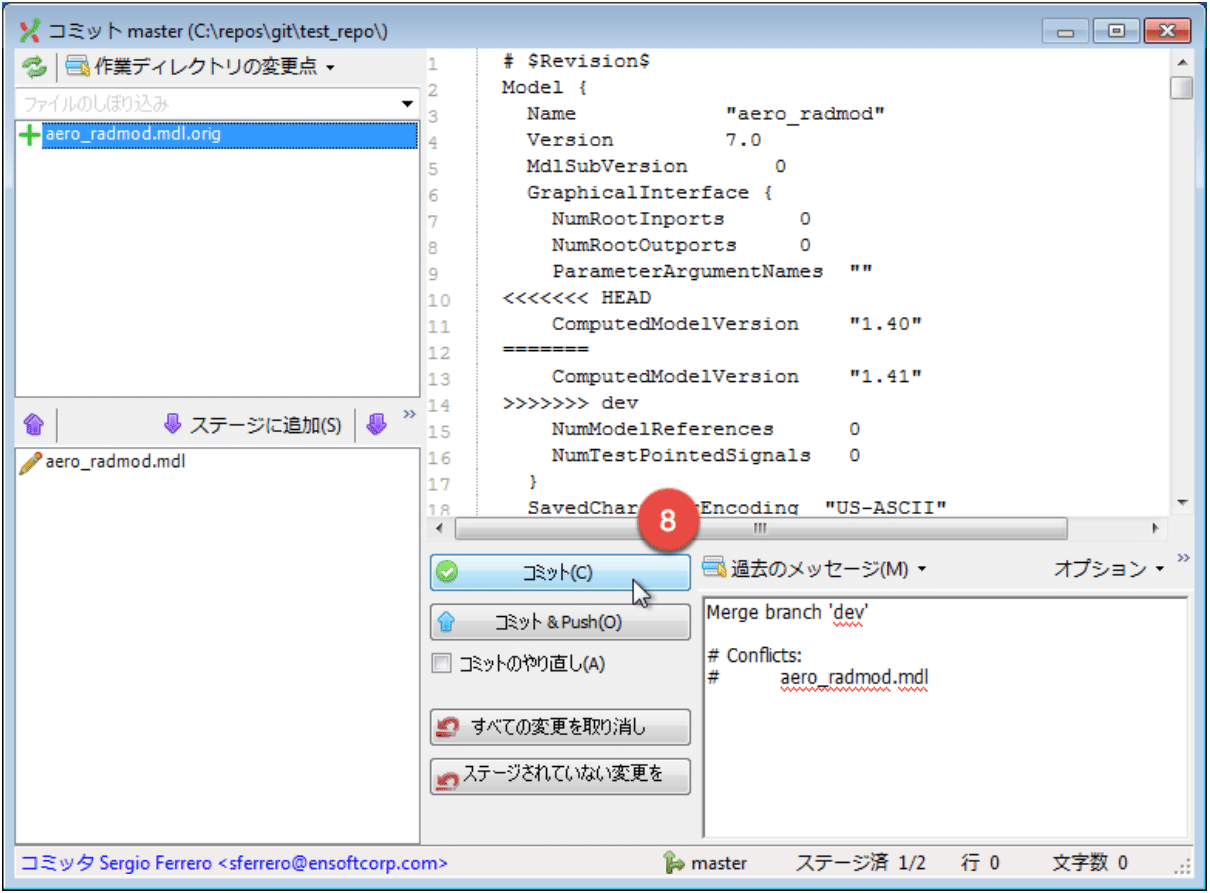This screenshot has width=1210, height=893.
Task: Click ComputedModelVersion "1.41" line
Action: point(736,377)
